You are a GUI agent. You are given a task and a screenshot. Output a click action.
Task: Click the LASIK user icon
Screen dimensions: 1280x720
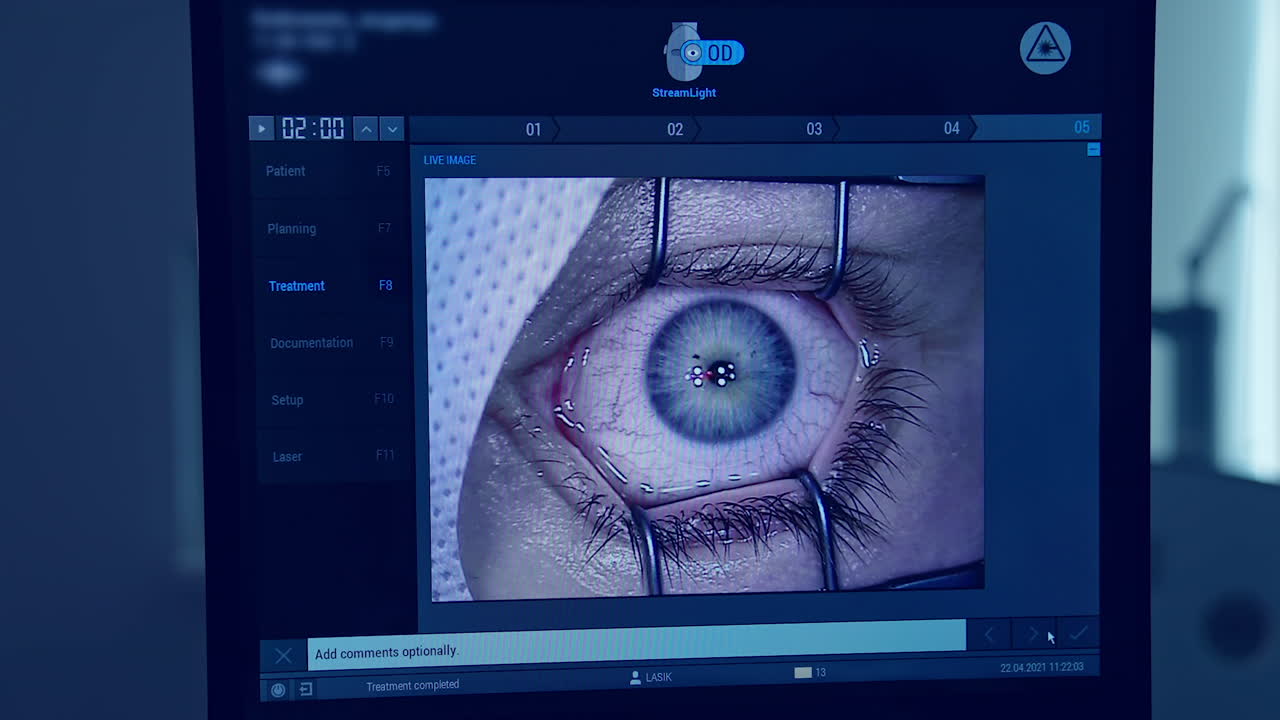[x=636, y=677]
